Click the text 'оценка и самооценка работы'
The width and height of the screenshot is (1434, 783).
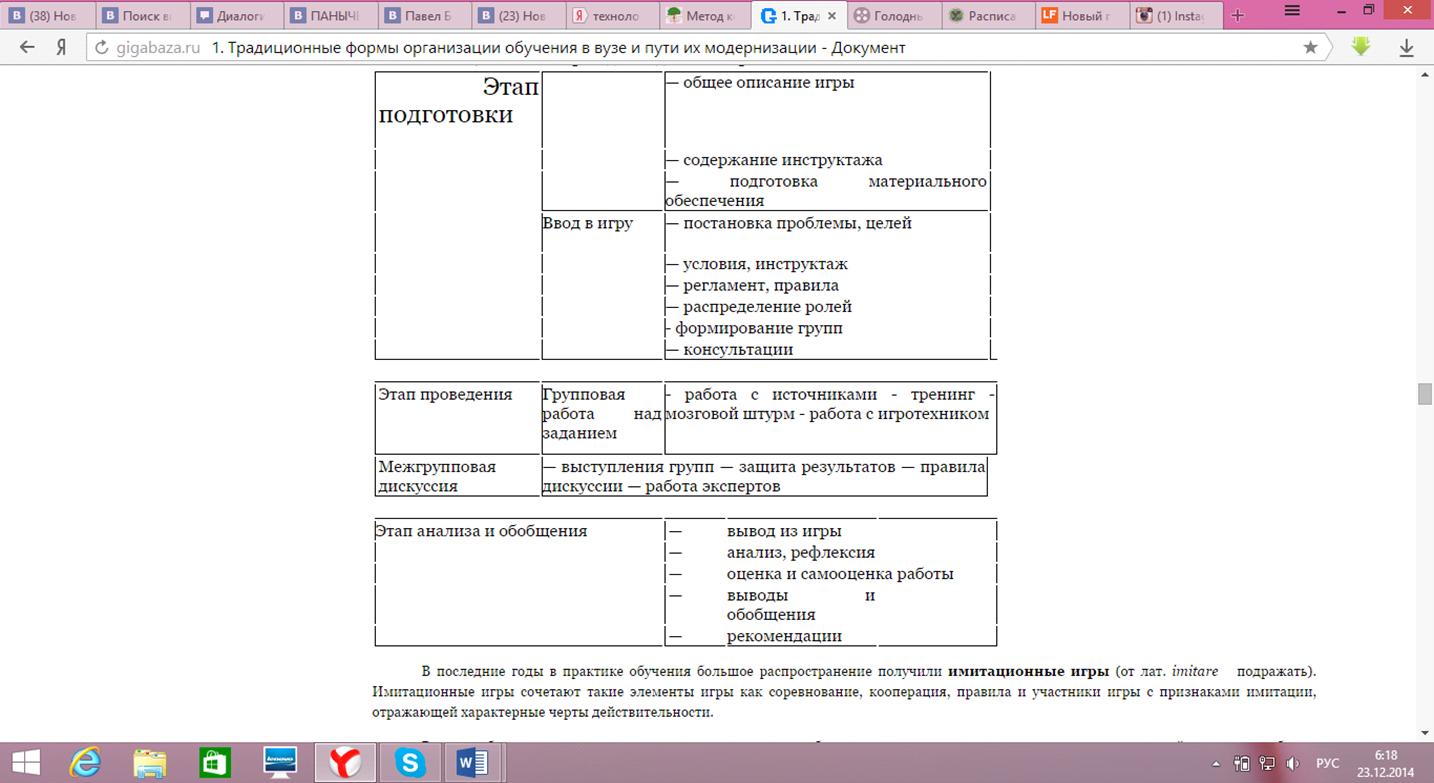tap(840, 573)
